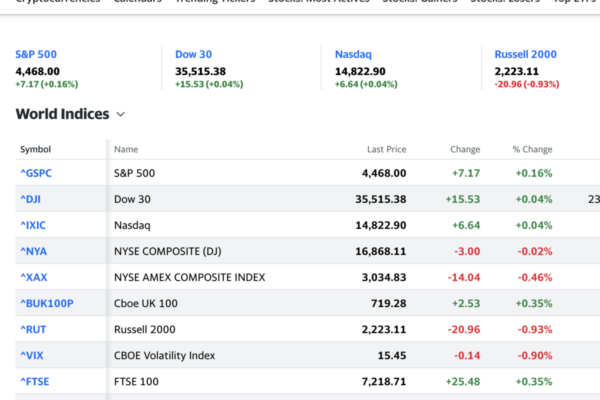This screenshot has width=600, height=400.
Task: Click the ^XAX symbol link
Action: [x=33, y=277]
